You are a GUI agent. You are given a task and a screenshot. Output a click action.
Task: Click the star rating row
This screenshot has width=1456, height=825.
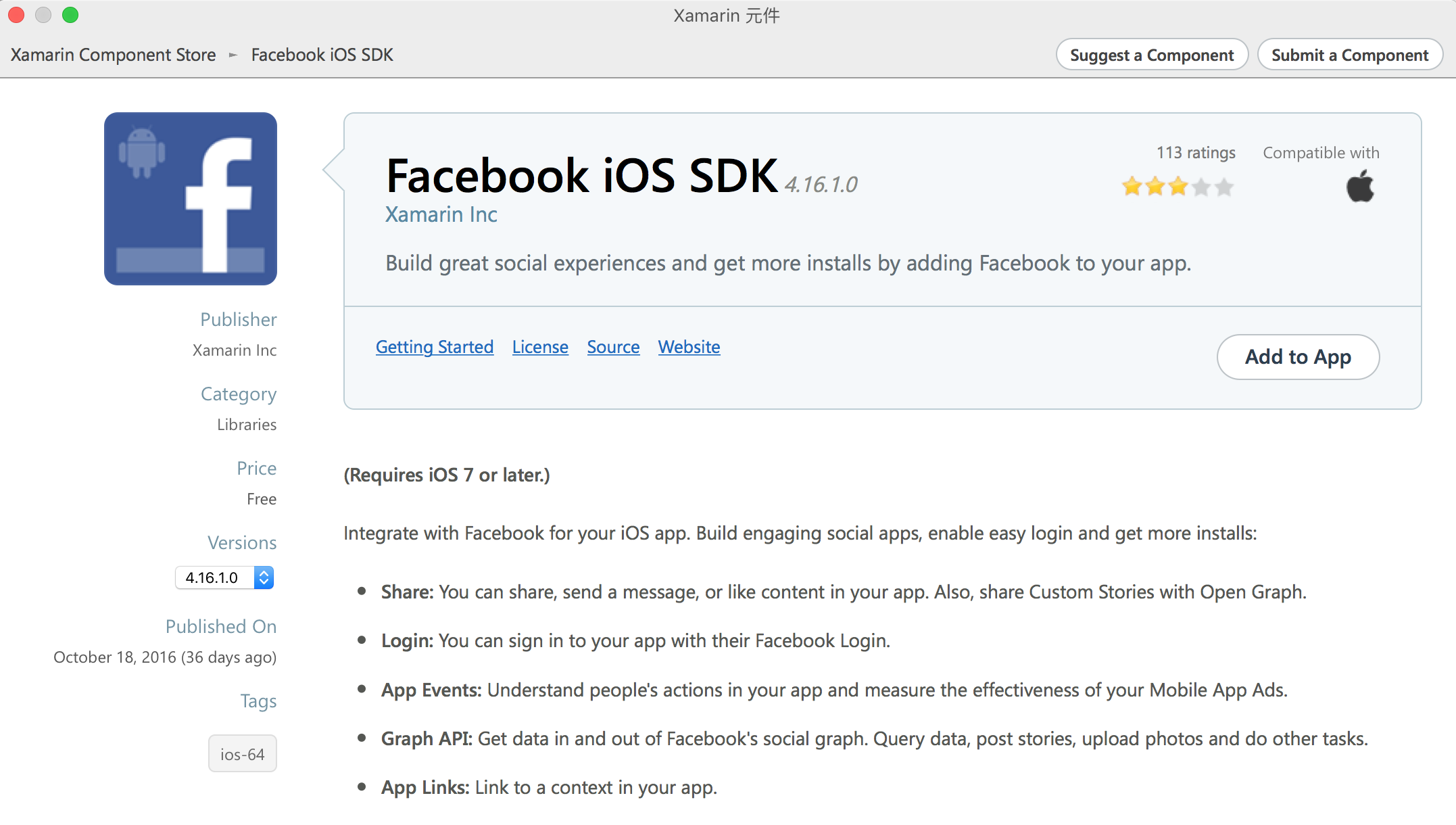coord(1178,186)
